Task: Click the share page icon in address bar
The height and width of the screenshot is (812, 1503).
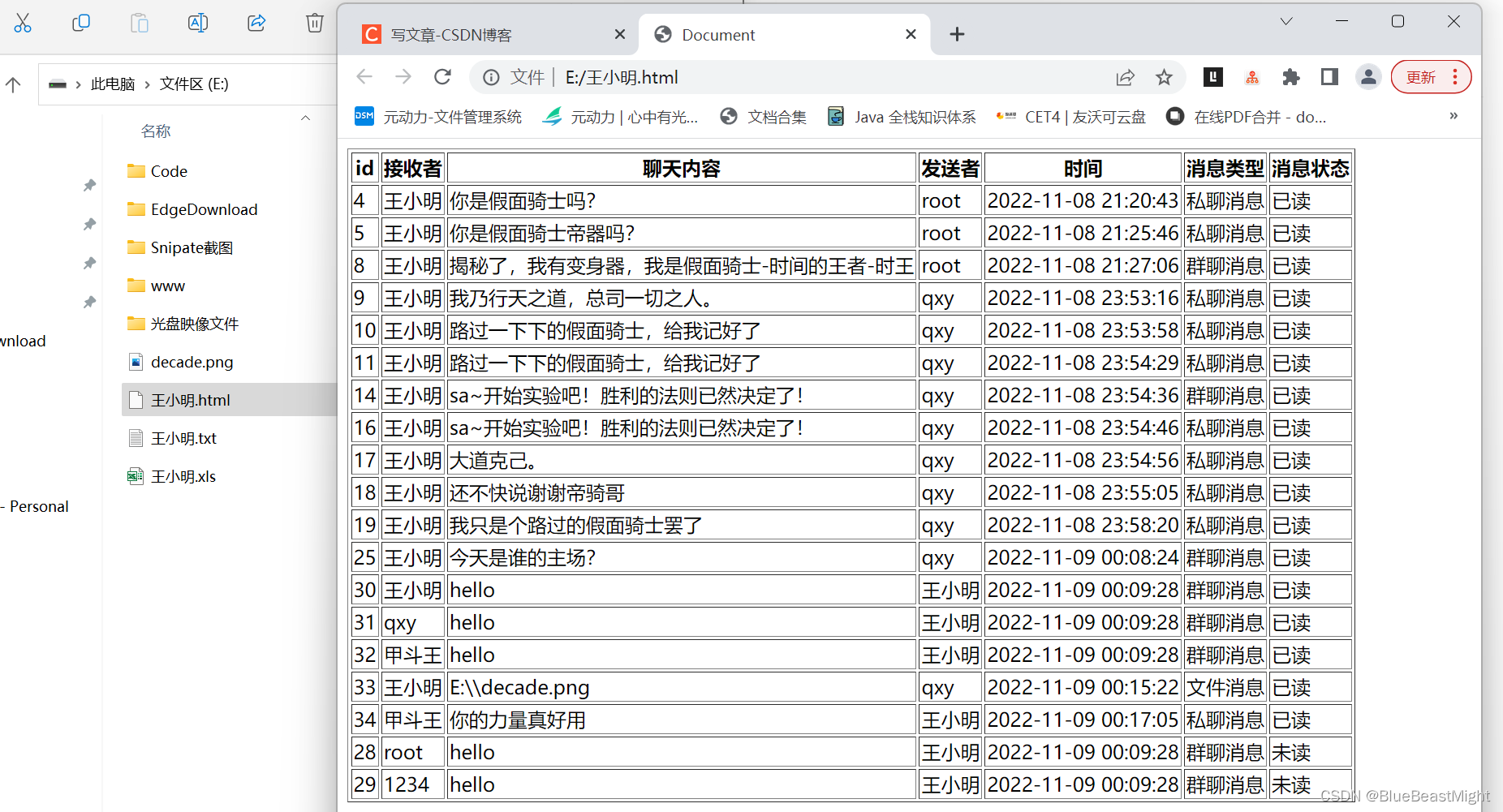Action: 1125,77
